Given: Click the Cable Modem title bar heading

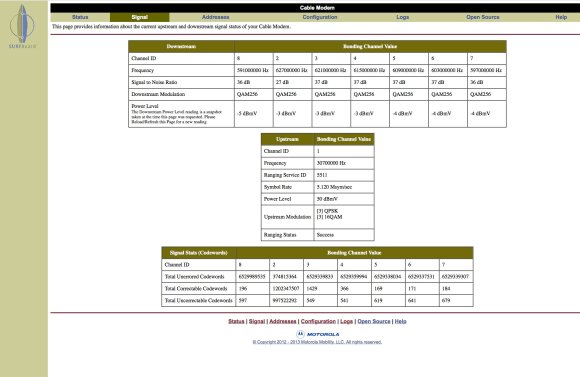Looking at the screenshot, I should click(317, 8).
